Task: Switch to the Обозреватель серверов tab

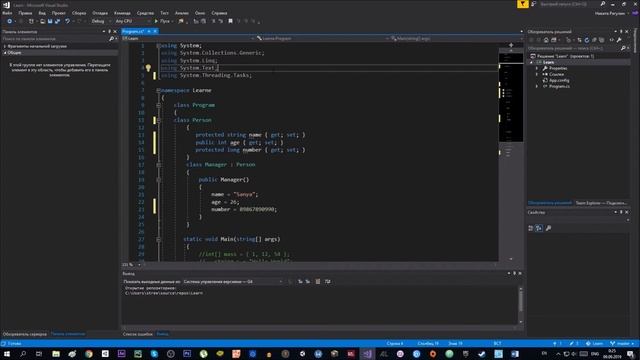Action: point(24,334)
